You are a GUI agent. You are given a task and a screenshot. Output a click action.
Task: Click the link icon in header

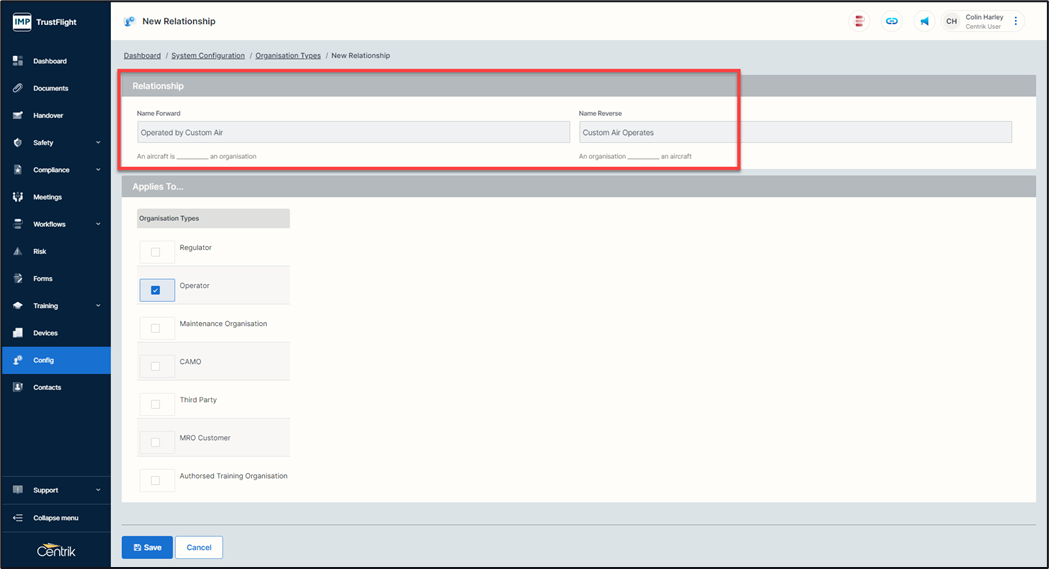click(x=891, y=21)
